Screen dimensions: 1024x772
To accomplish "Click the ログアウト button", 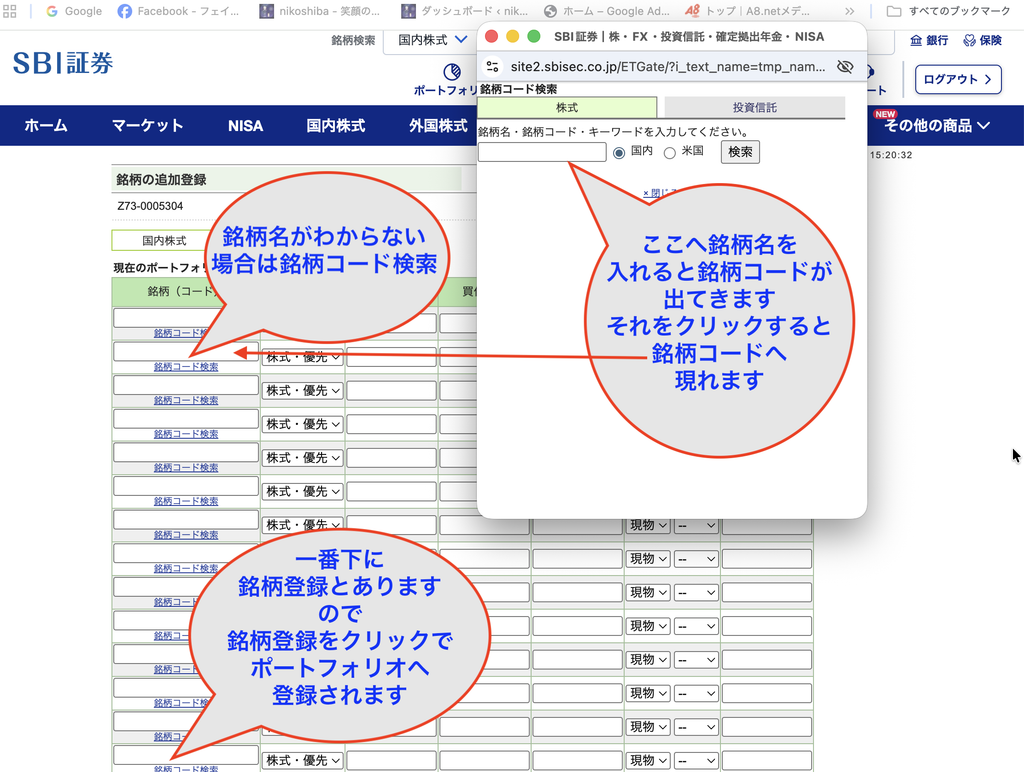I will (x=957, y=80).
